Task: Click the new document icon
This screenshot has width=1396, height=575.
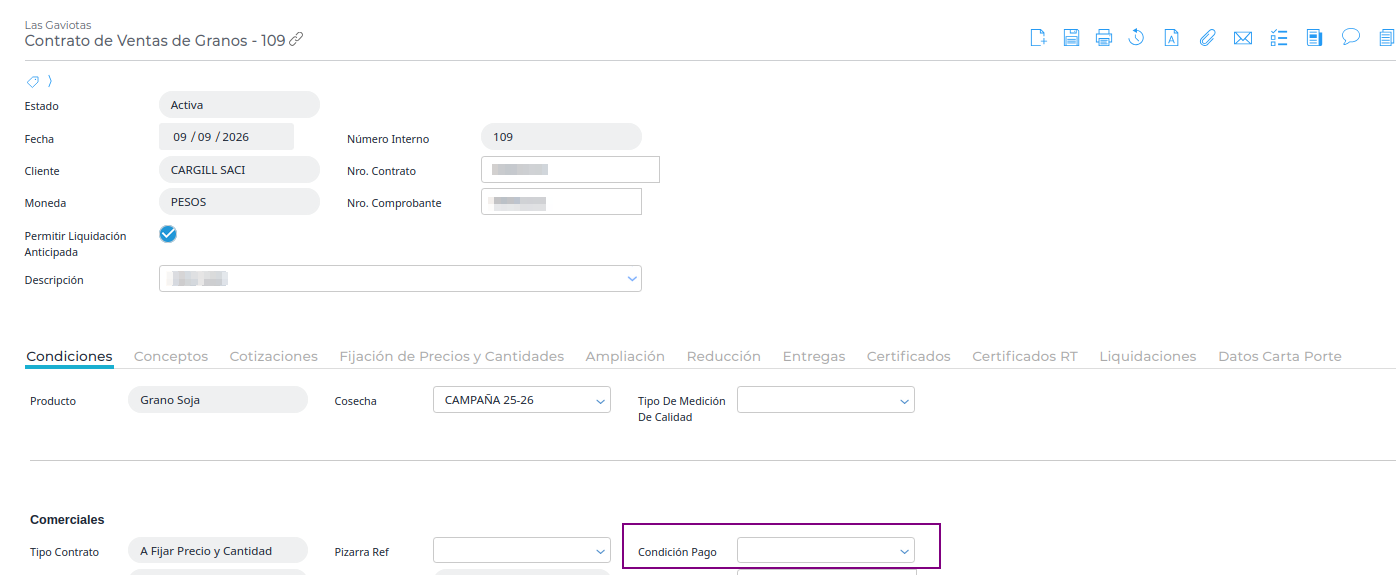Action: click(x=1038, y=38)
